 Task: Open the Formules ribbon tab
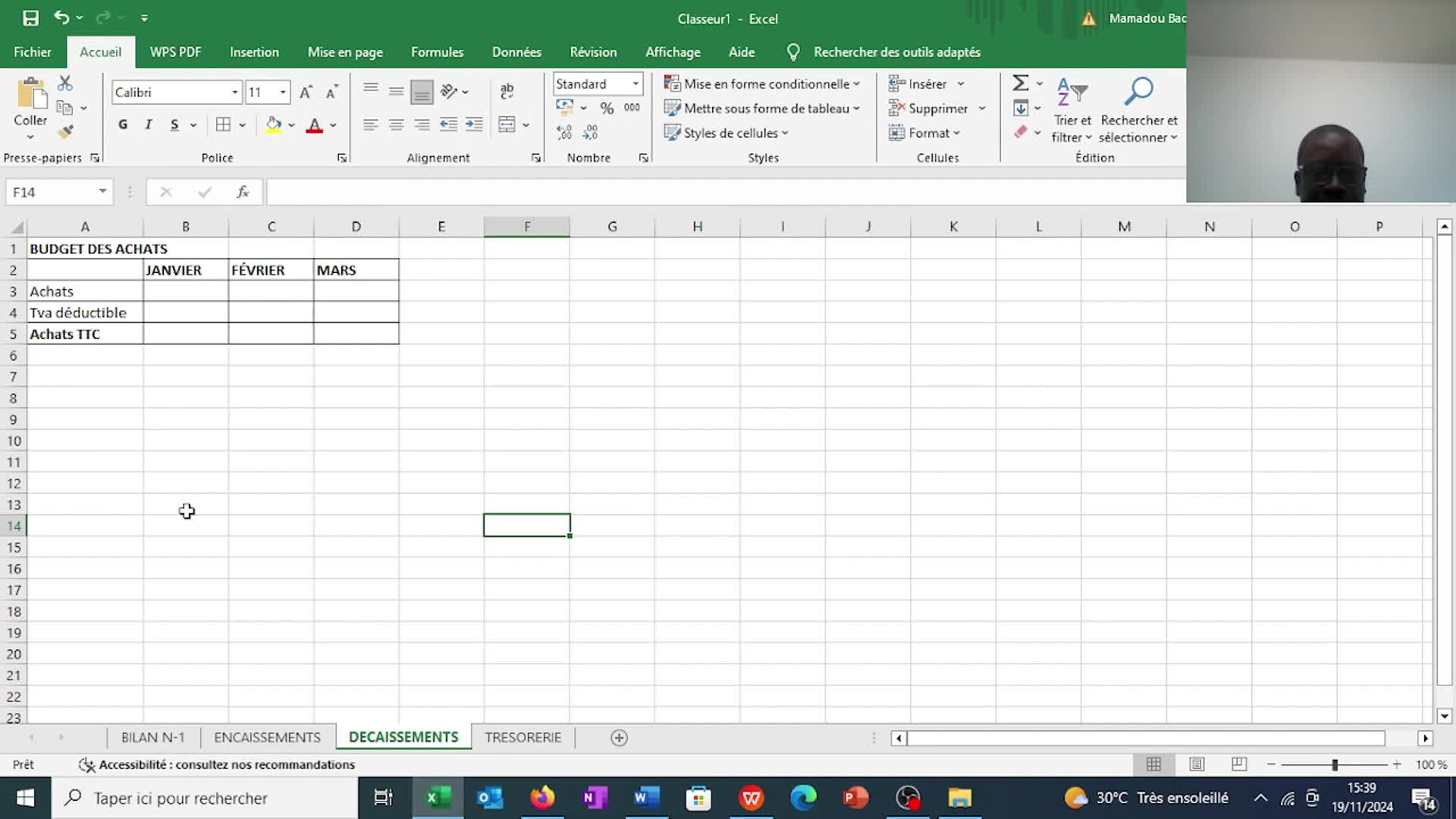[437, 52]
